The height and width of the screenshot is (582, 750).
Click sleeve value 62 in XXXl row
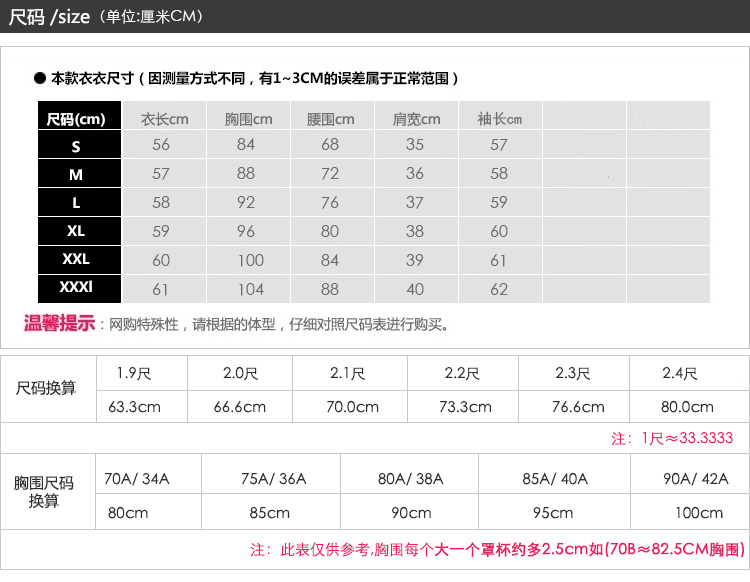pos(499,289)
